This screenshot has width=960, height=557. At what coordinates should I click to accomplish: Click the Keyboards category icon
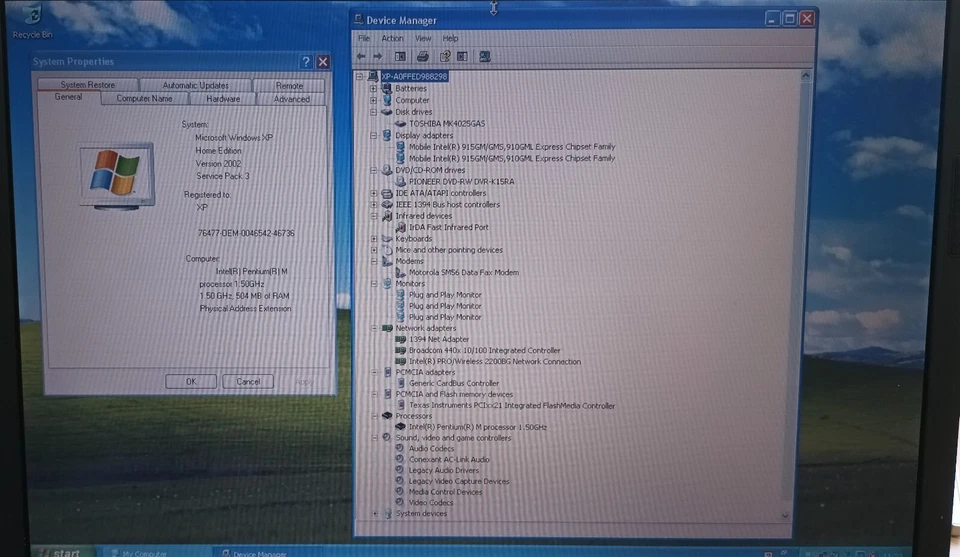387,239
